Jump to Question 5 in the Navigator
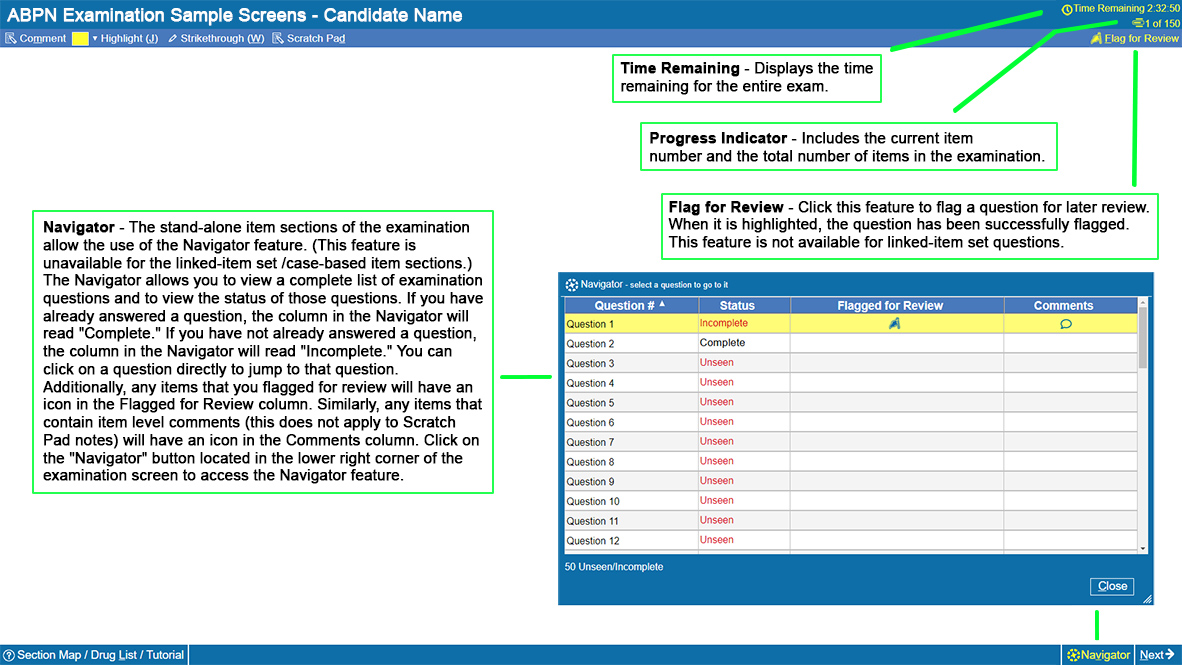This screenshot has height=665, width=1182. click(x=591, y=403)
